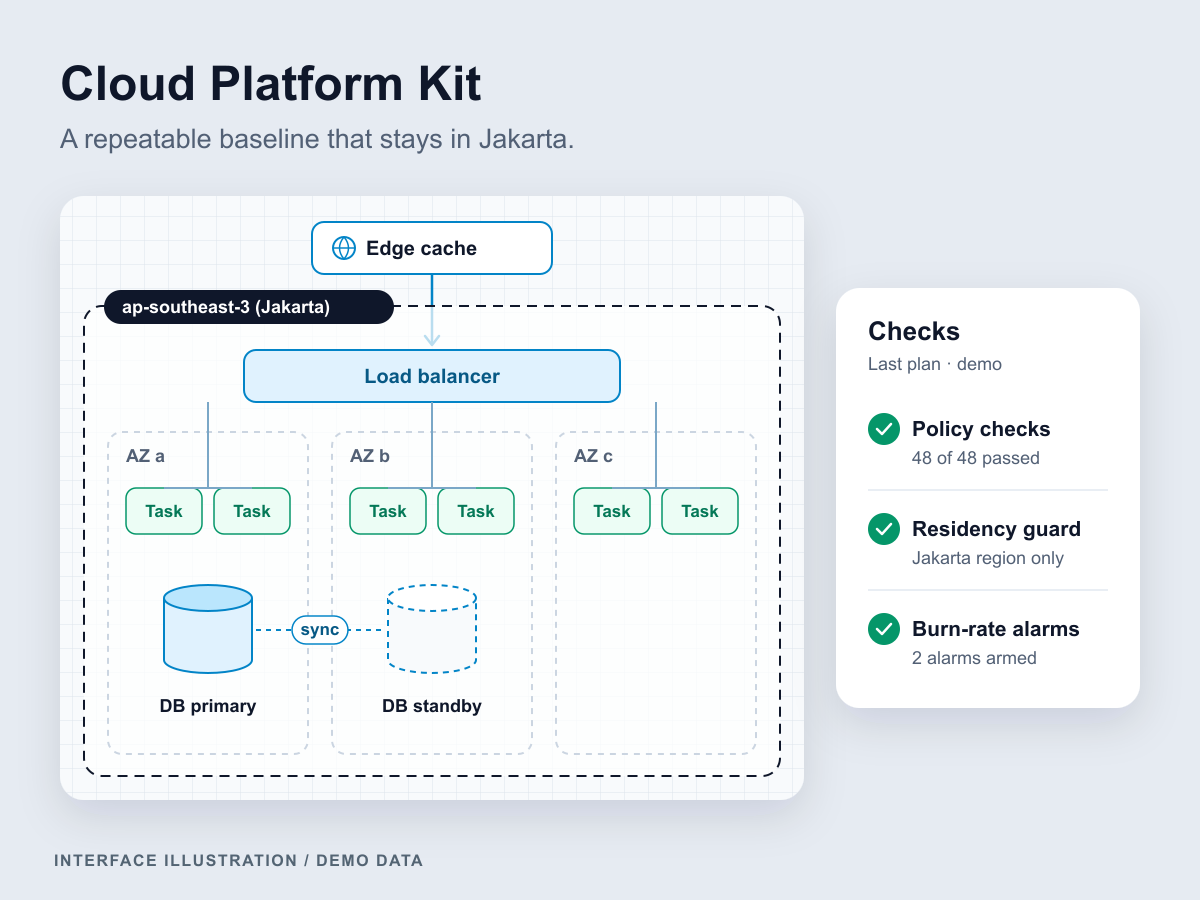Click the Residency guard title
The width and height of the screenshot is (1200, 900).
pos(996,529)
